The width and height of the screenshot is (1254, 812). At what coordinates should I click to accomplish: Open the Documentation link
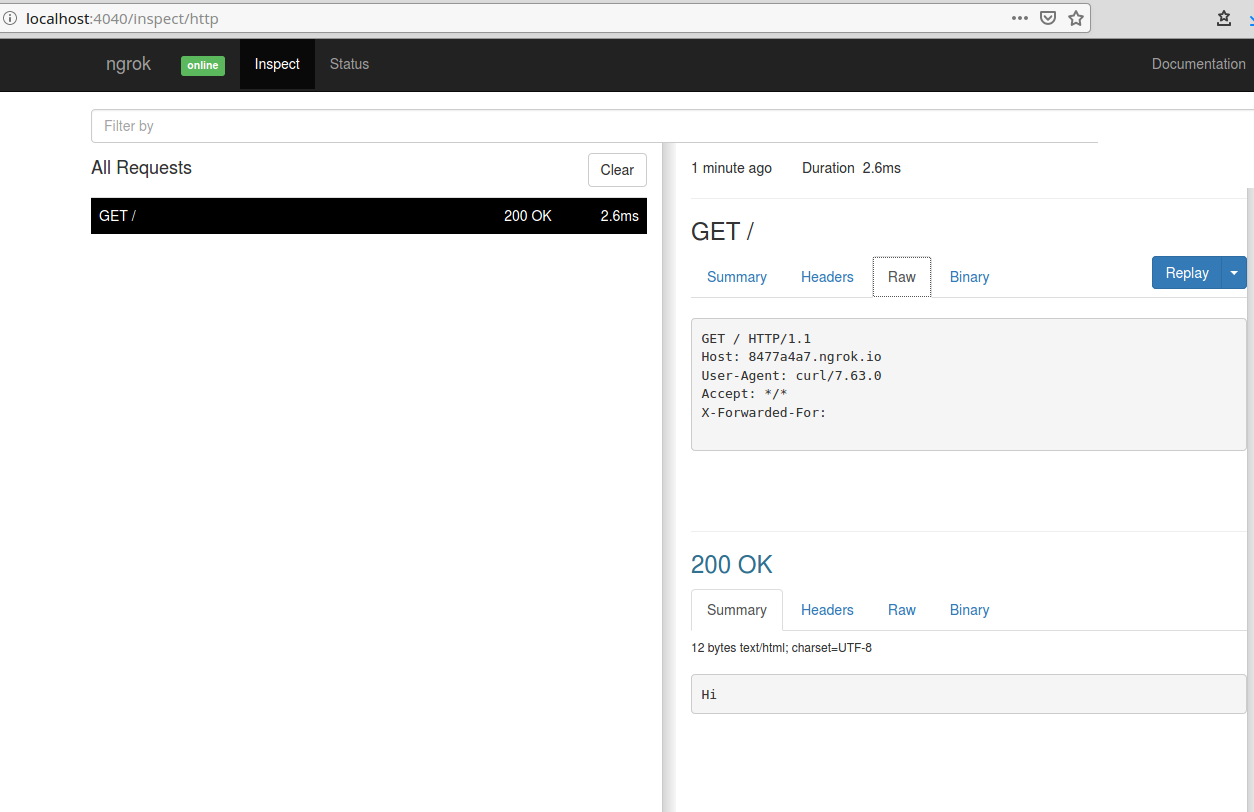tap(1198, 64)
